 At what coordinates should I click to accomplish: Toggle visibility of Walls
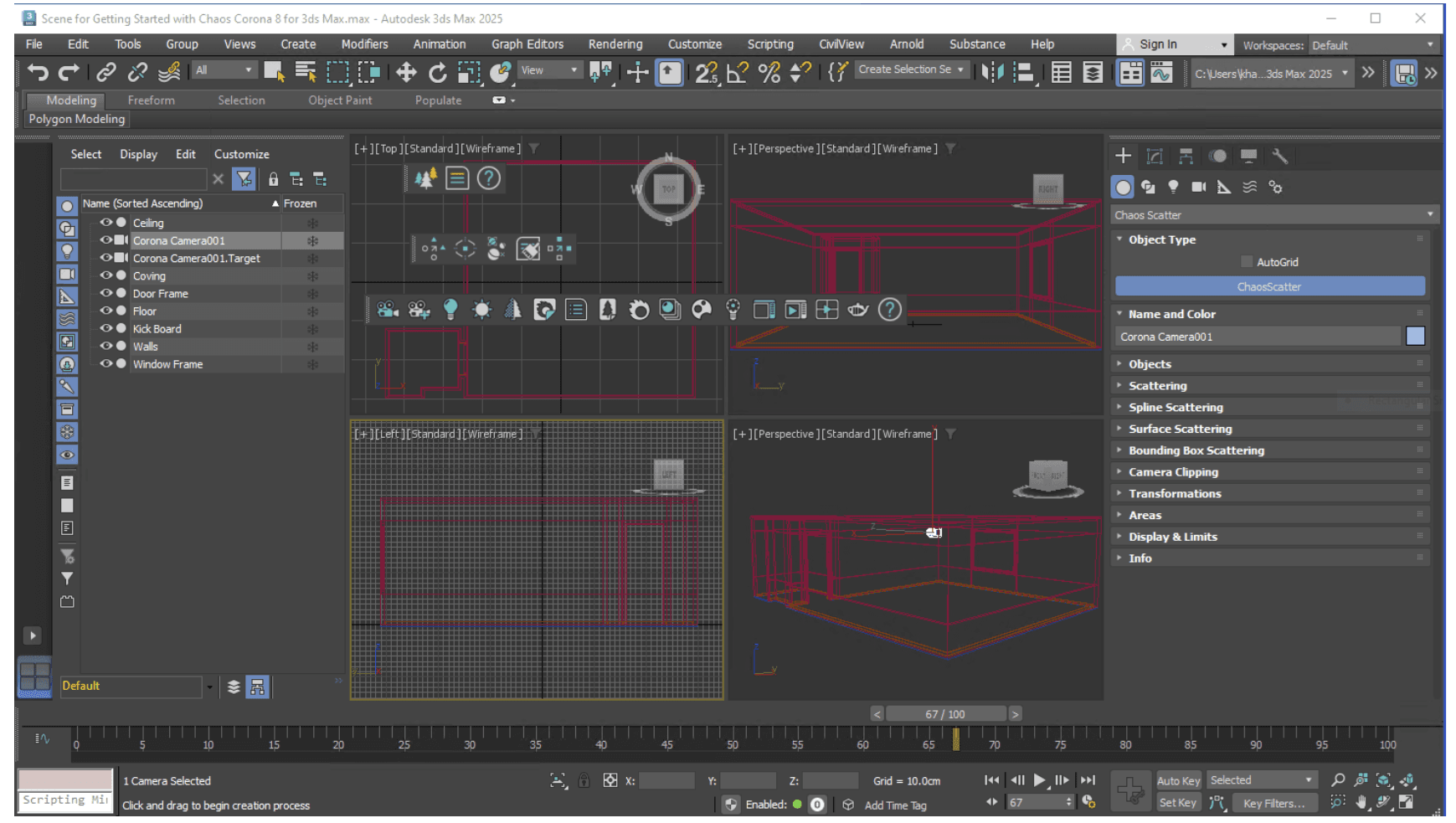[106, 346]
